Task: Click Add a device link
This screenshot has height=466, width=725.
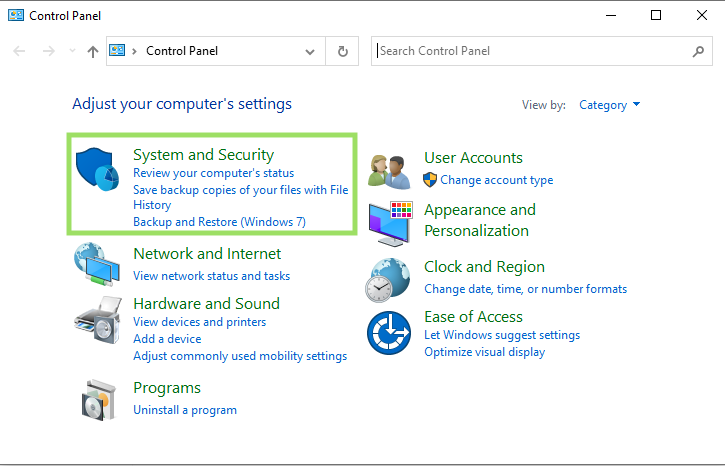Action: pos(167,339)
